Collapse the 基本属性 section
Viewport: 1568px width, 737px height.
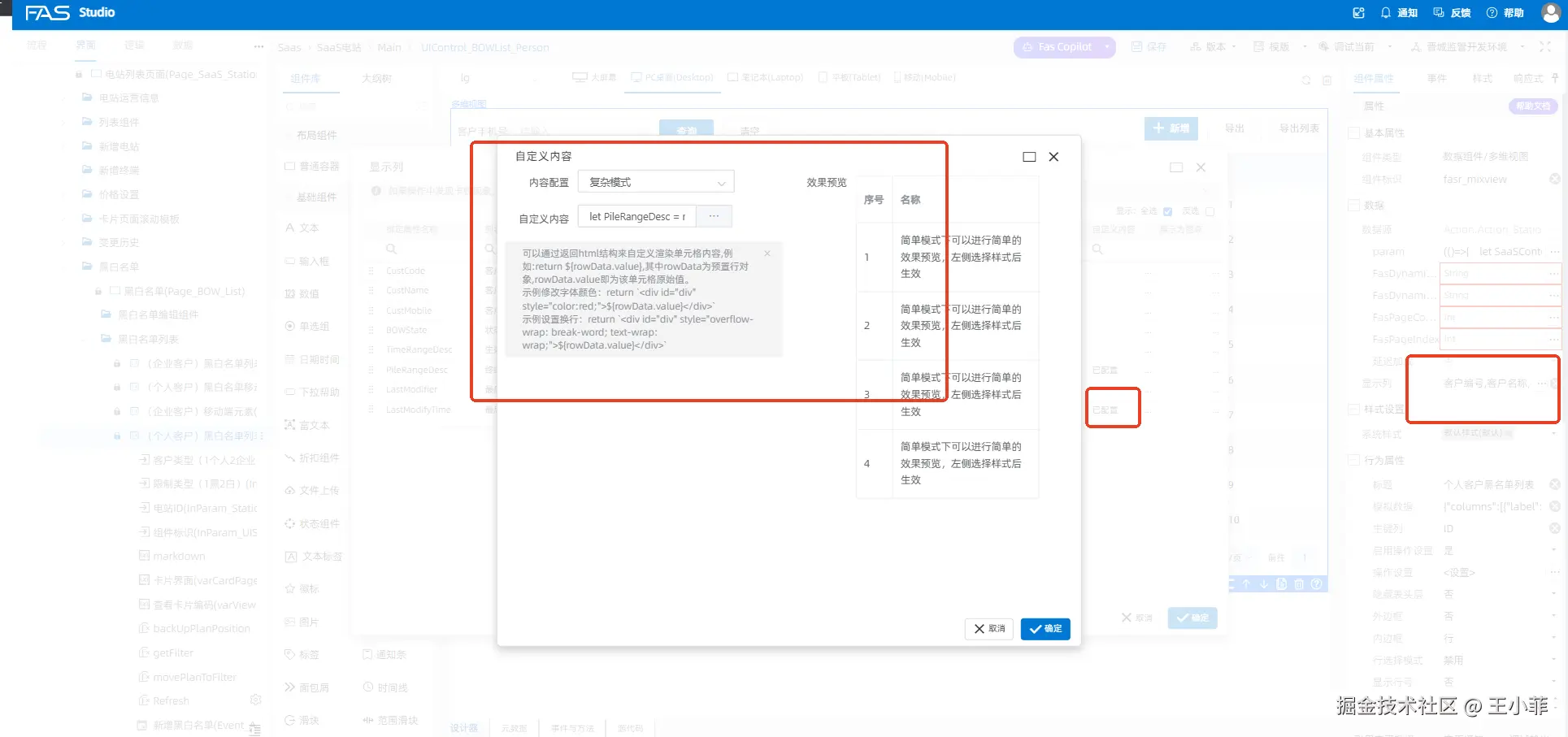point(1354,132)
